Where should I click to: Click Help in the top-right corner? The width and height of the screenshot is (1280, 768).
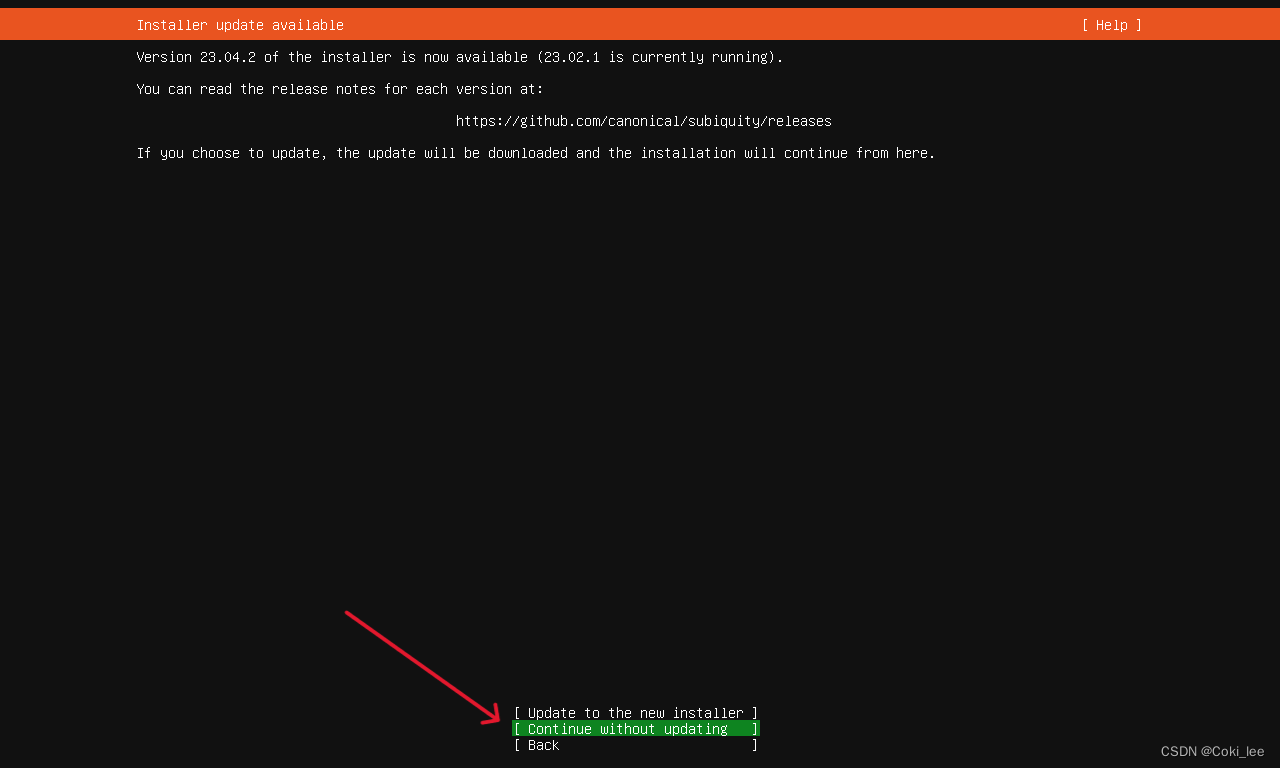tap(1110, 24)
